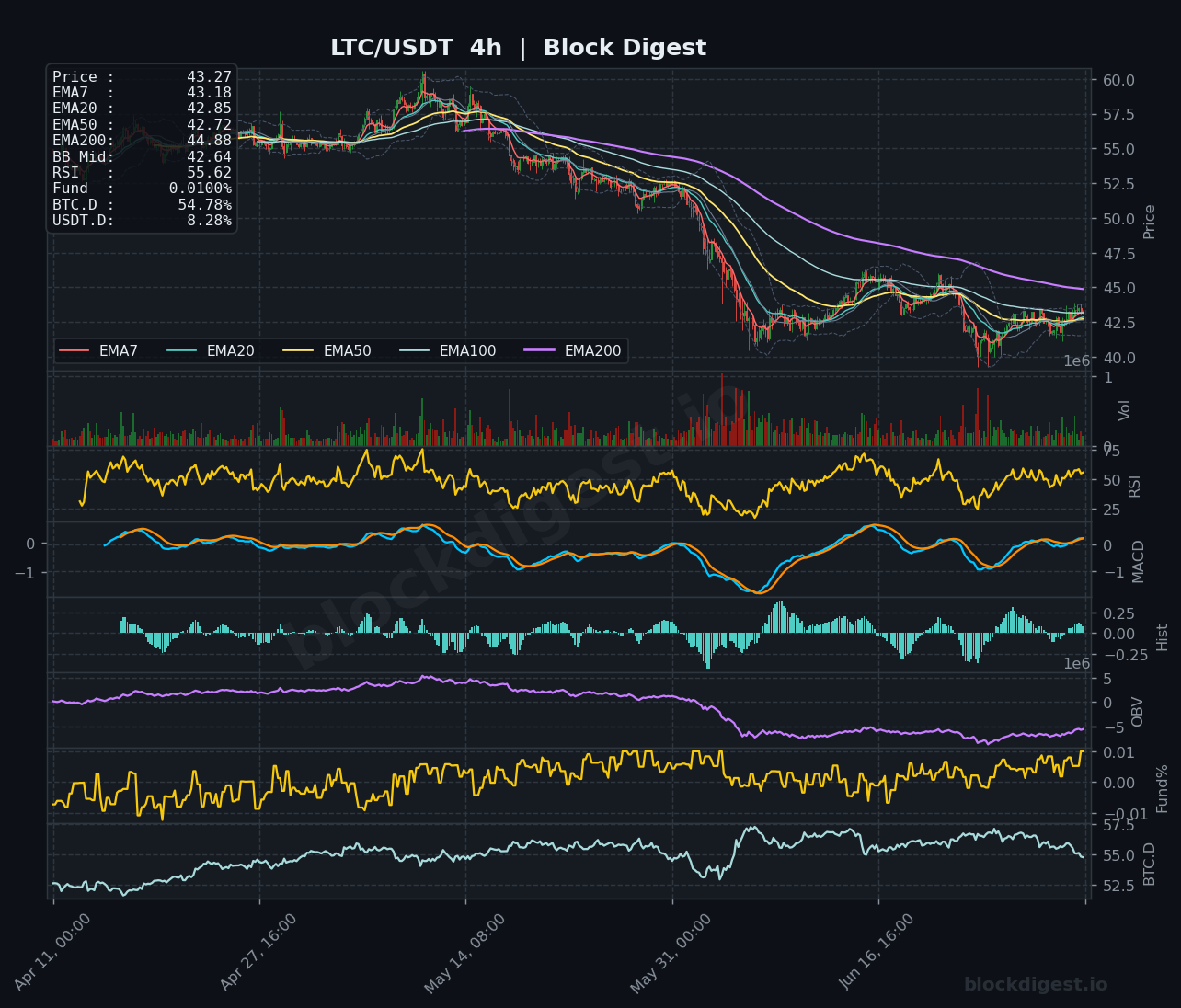This screenshot has width=1181, height=1008.
Task: Click the MACD axis label
Action: click(1139, 561)
